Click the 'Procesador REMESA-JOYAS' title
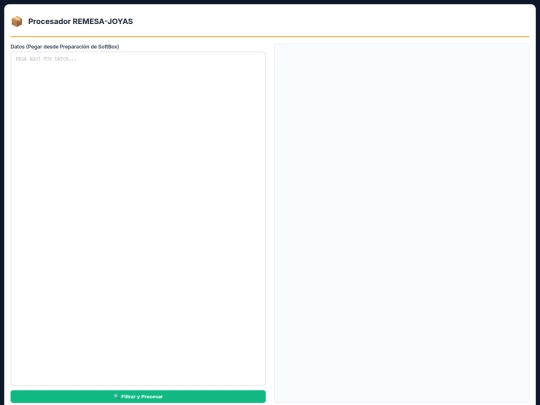The width and height of the screenshot is (540, 405). 81,21
